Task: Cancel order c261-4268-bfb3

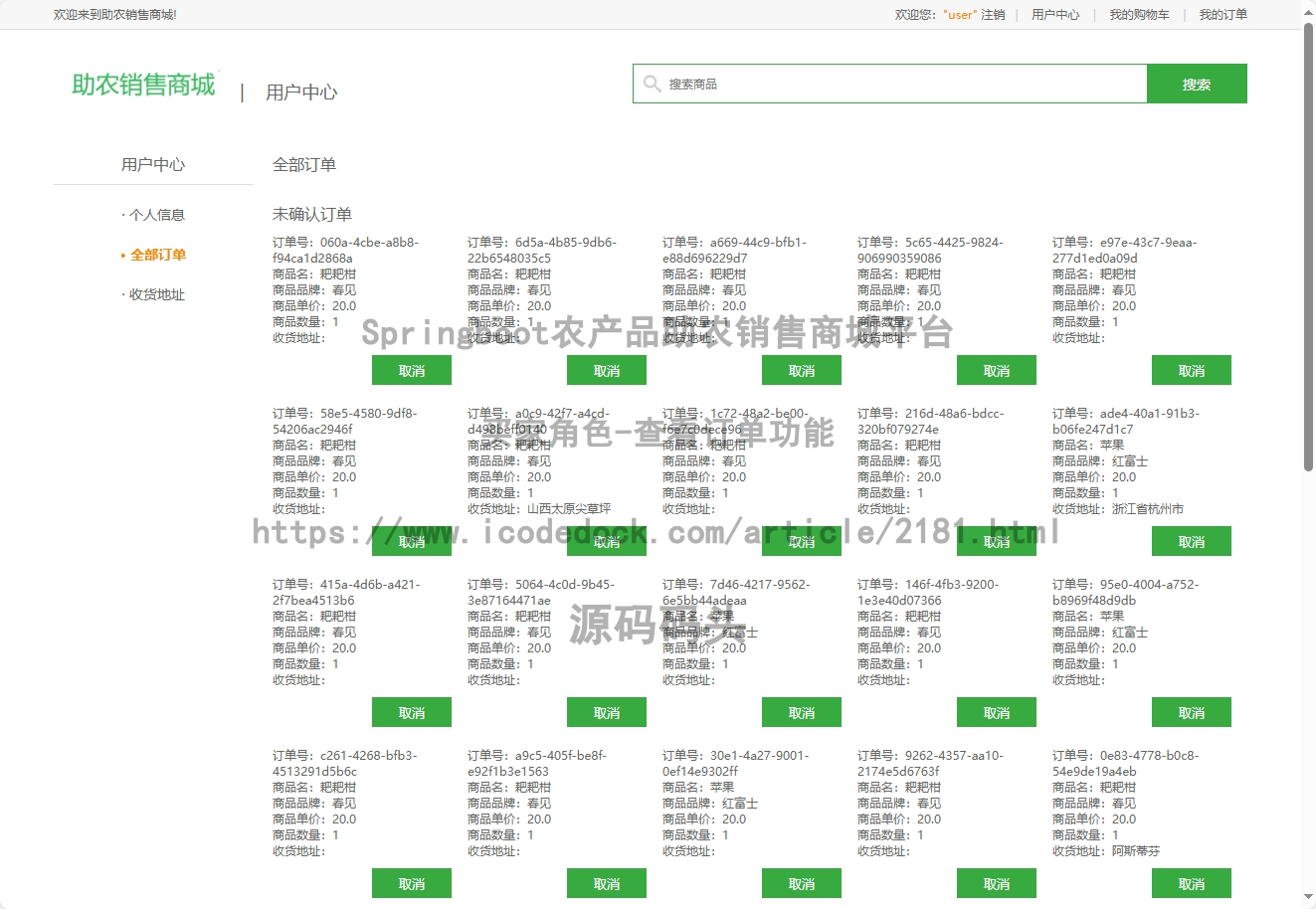Action: coord(412,884)
